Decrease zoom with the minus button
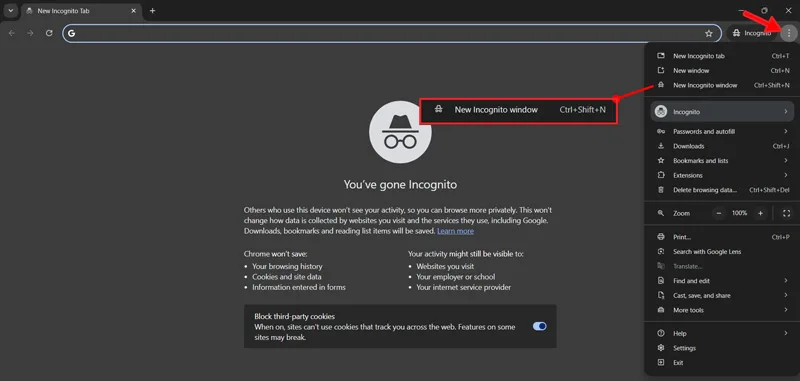Screen dimensions: 800x381 coord(719,213)
